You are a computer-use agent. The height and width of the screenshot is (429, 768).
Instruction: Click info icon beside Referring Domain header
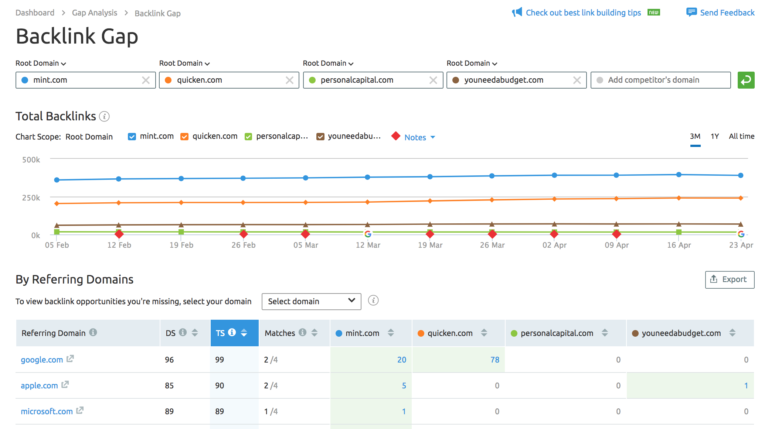(x=93, y=333)
